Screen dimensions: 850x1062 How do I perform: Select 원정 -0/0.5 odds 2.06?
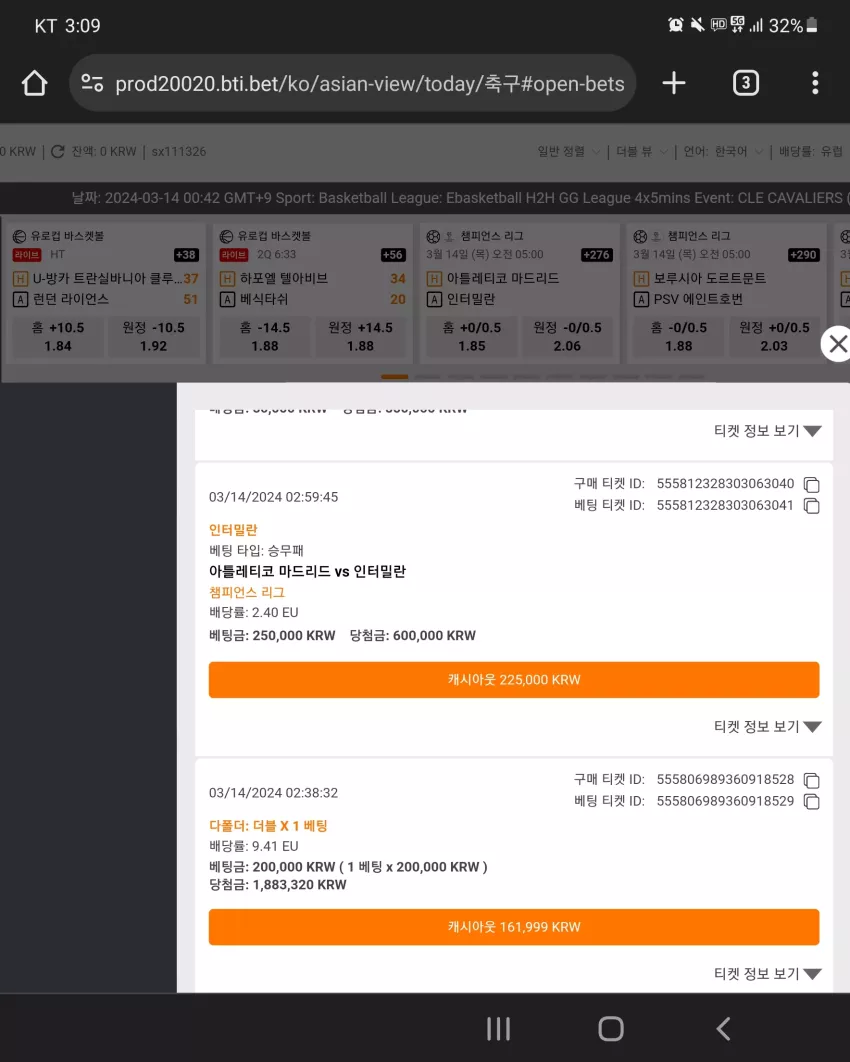point(568,337)
